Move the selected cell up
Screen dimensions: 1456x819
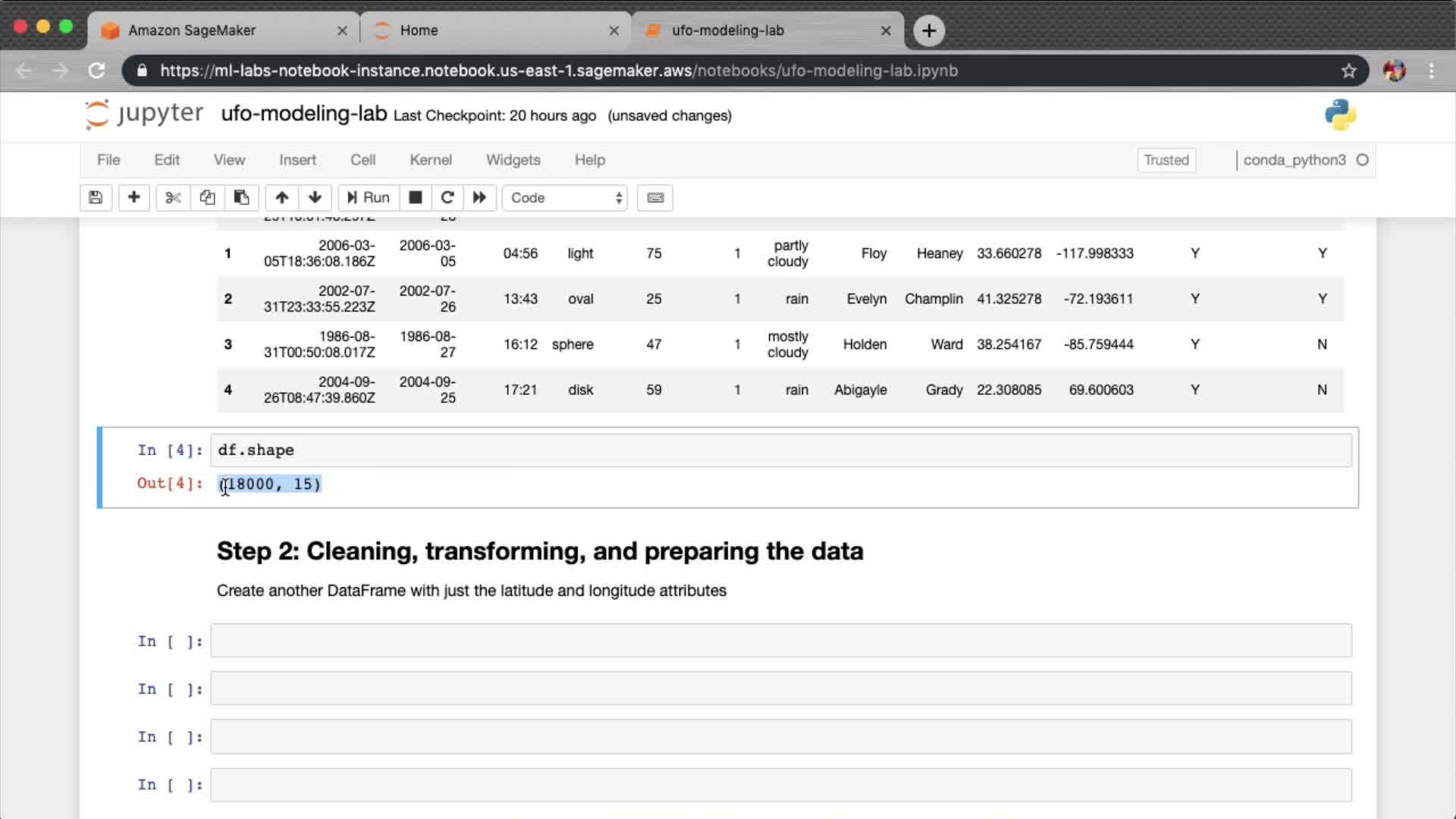281,198
